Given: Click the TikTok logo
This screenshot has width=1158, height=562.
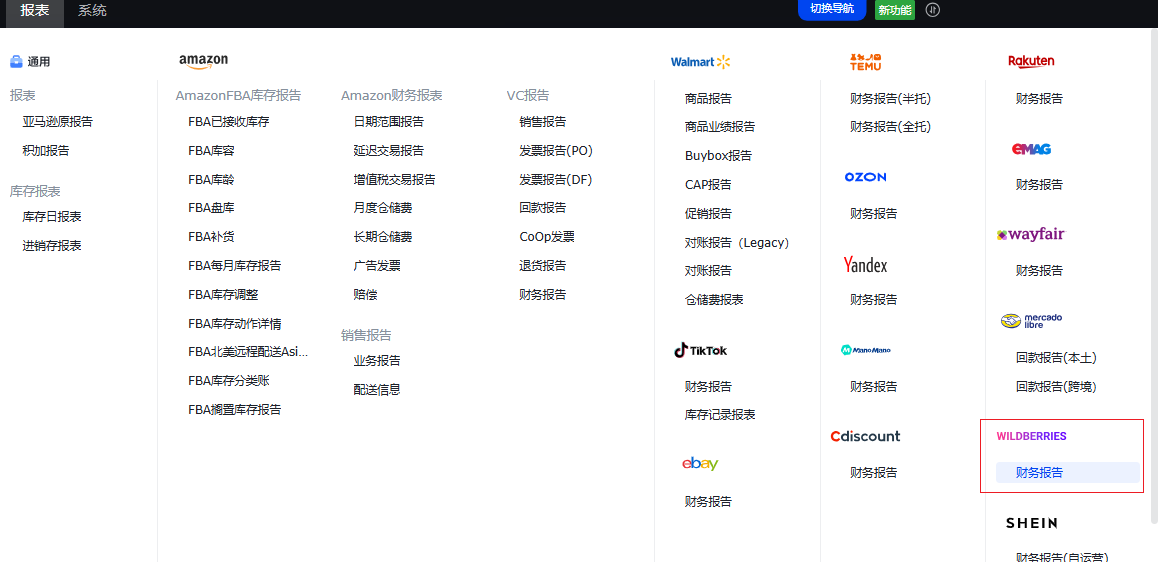Looking at the screenshot, I should [x=700, y=350].
